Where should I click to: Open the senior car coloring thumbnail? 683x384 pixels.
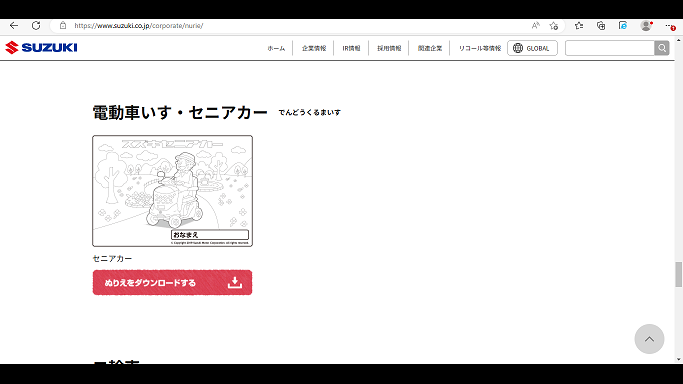[172, 191]
